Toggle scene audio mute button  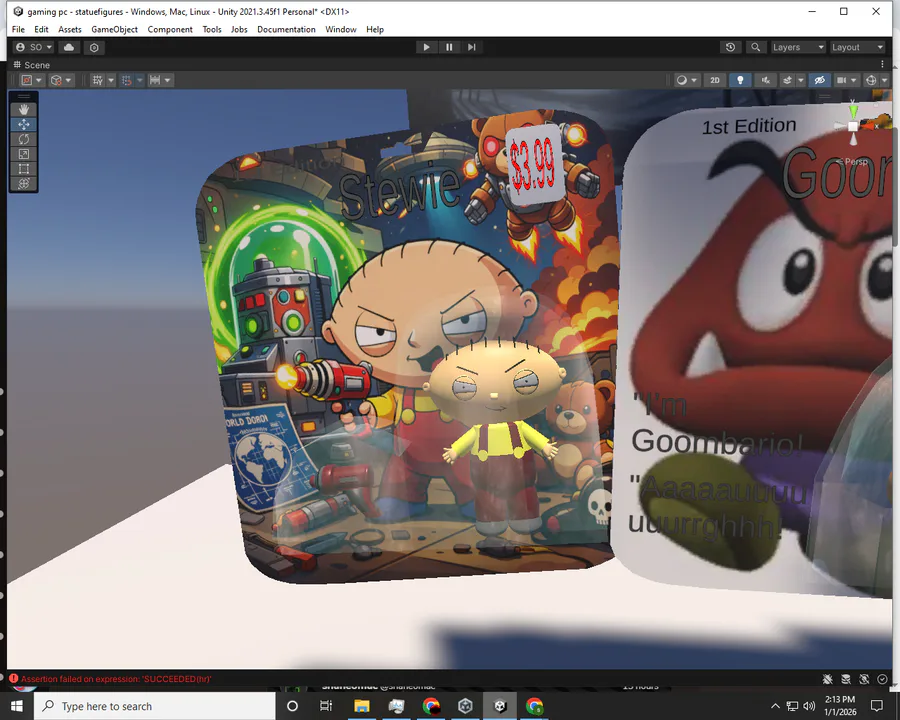[765, 80]
